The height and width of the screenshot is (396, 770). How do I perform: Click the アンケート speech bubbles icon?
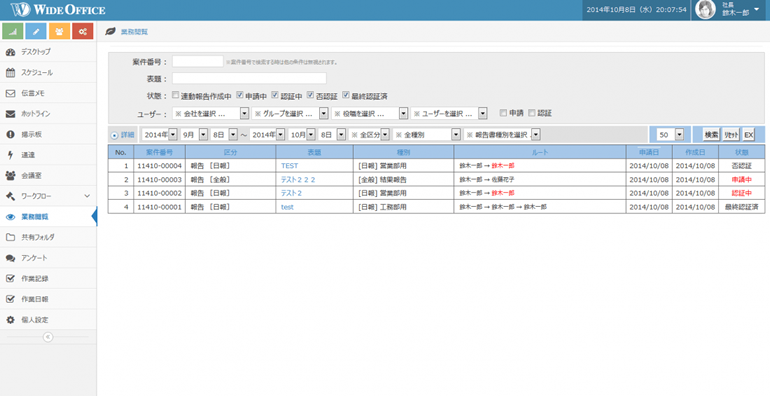(10, 258)
